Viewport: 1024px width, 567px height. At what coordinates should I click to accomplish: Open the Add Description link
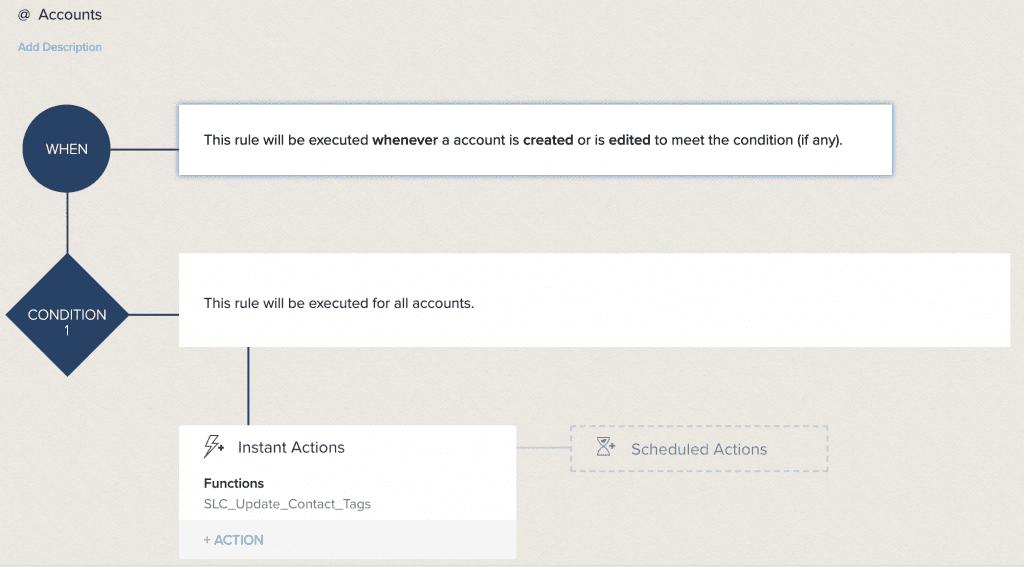[x=59, y=47]
